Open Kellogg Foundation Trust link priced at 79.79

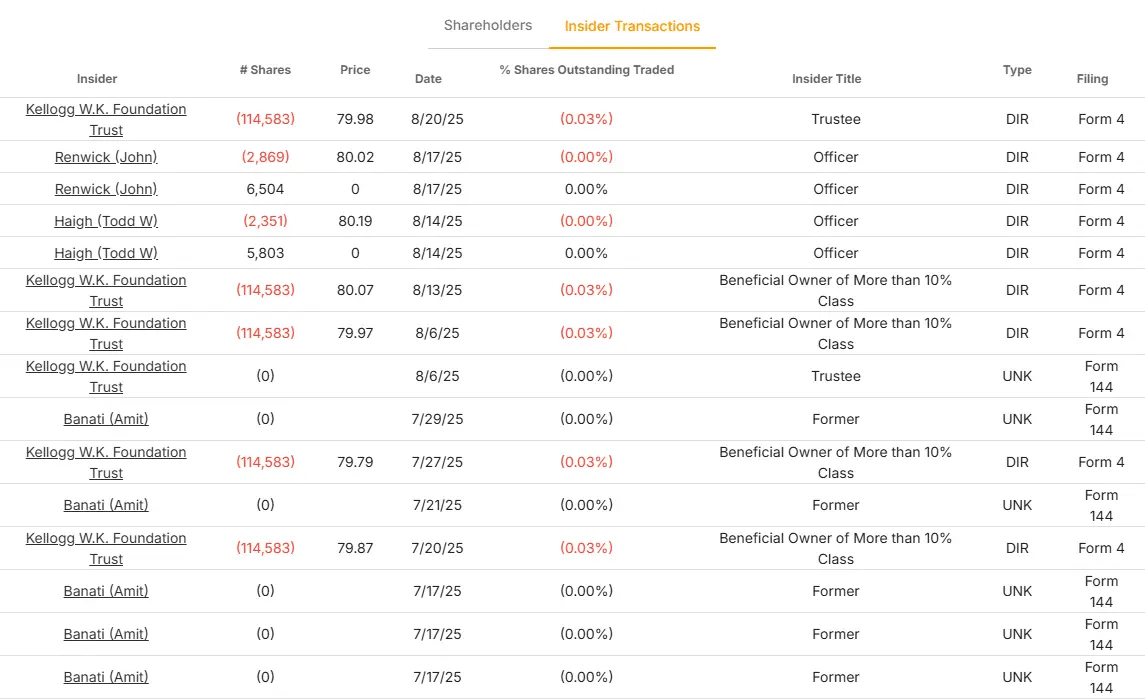point(106,462)
